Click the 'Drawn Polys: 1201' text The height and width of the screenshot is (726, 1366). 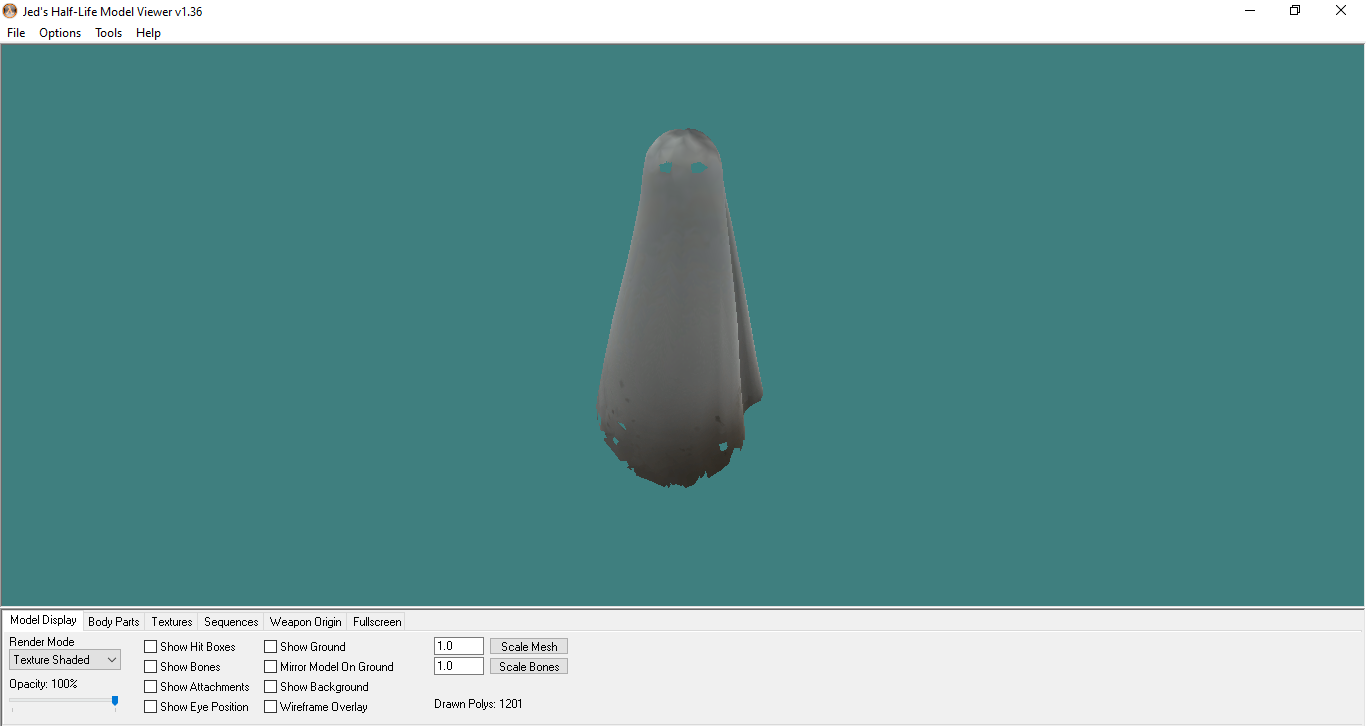click(478, 704)
